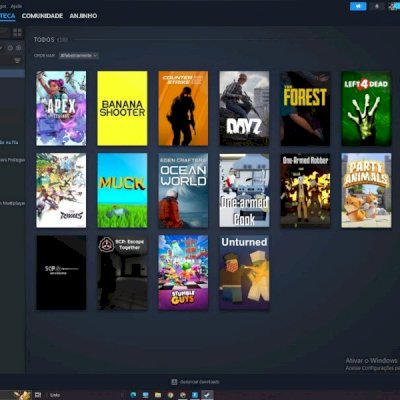The image size is (400, 400).
Task: Open the ANJINHO profile tab
Action: (83, 16)
